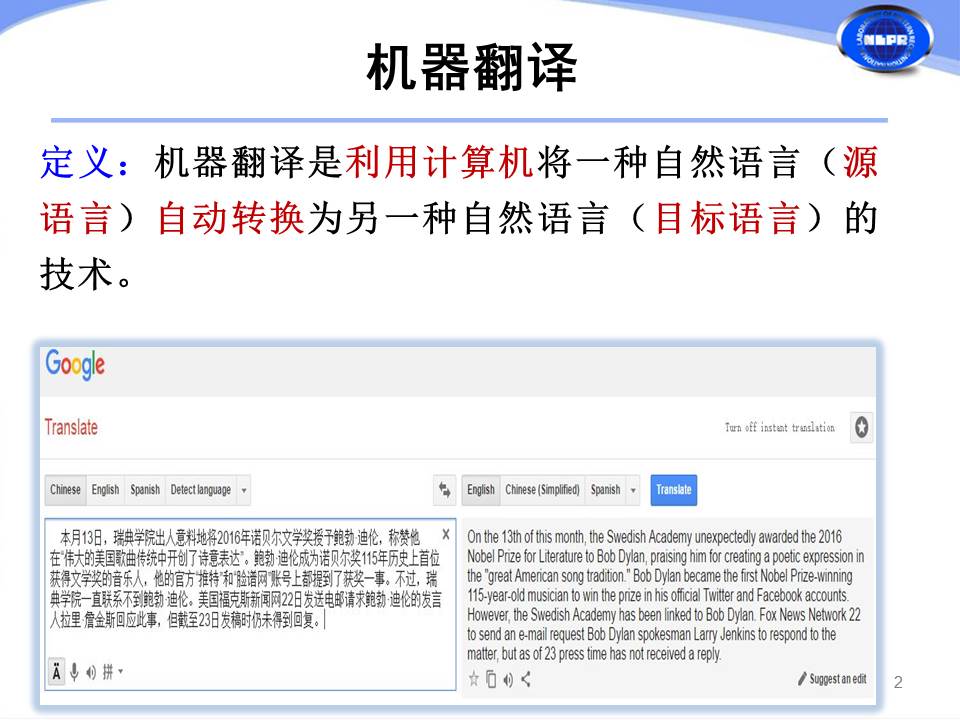Viewport: 960px width, 720px height.
Task: Copy translation using the clipboard icon
Action: pyautogui.click(x=491, y=679)
